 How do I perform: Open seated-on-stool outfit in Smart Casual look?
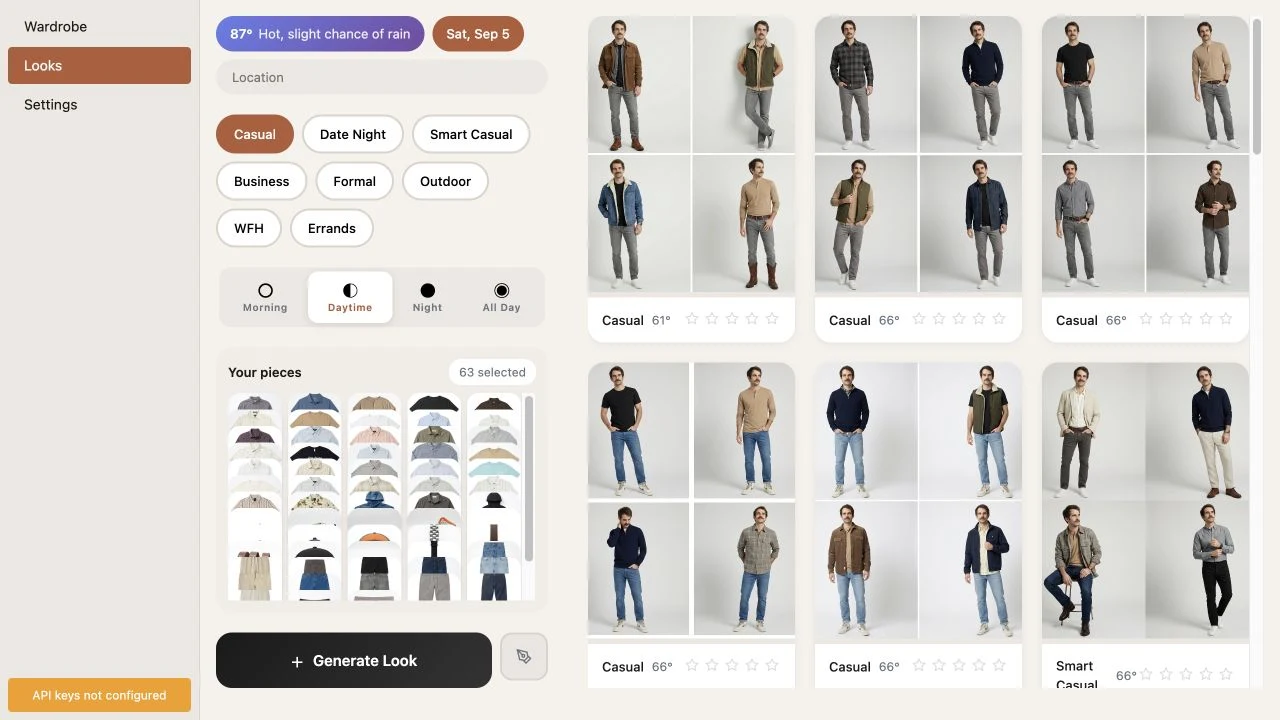click(x=1093, y=570)
